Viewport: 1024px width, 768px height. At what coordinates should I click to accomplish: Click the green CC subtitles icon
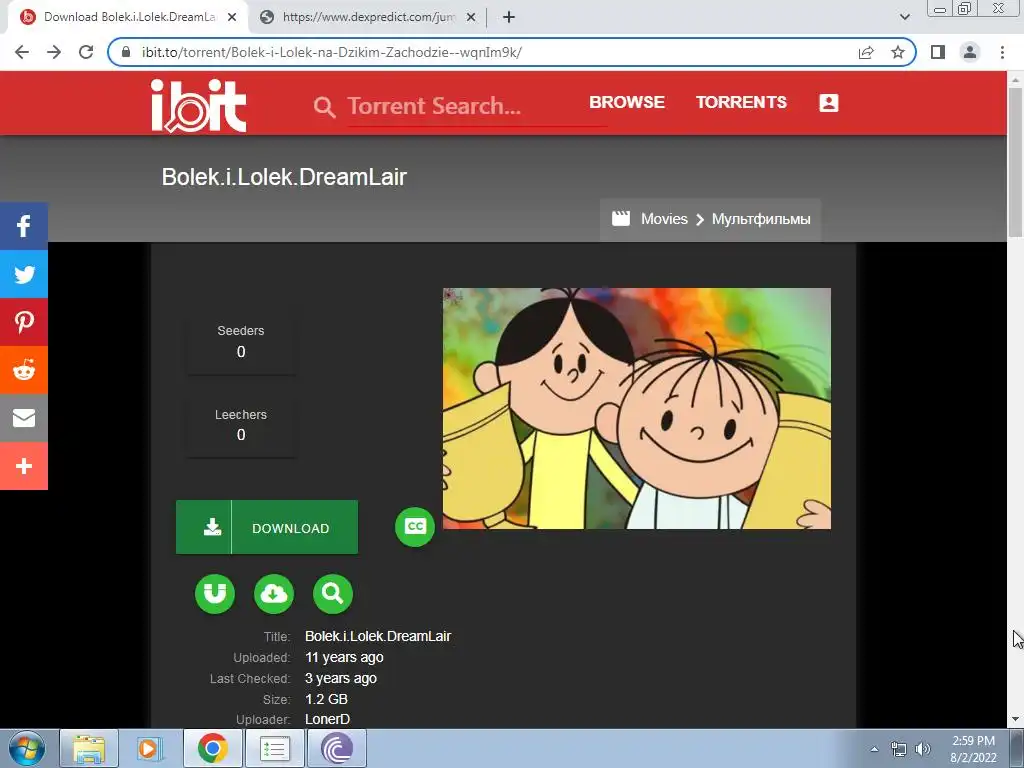[415, 526]
